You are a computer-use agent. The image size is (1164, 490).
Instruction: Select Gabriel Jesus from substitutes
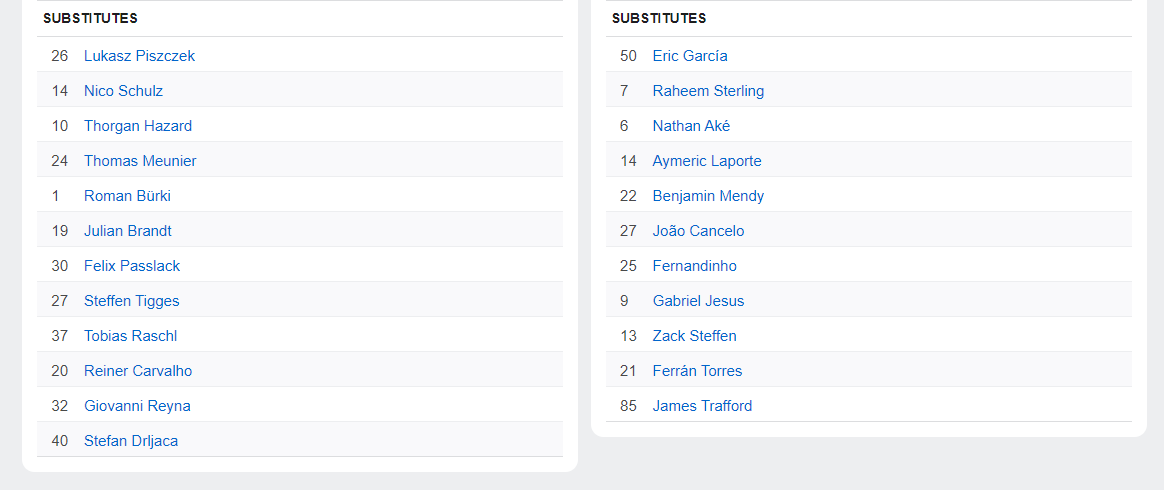click(x=698, y=301)
